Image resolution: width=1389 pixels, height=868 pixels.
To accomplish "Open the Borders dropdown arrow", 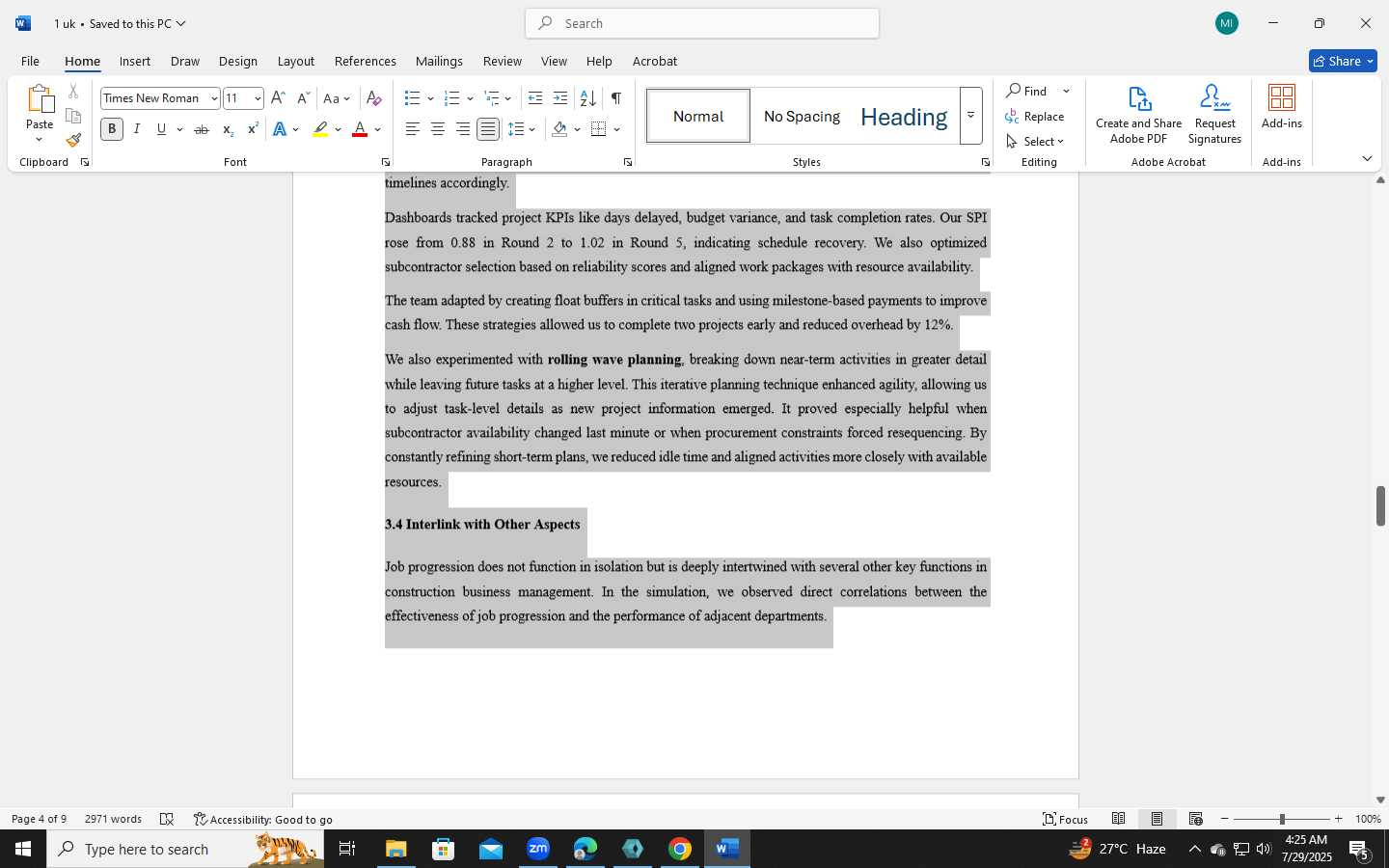I will pos(616,129).
